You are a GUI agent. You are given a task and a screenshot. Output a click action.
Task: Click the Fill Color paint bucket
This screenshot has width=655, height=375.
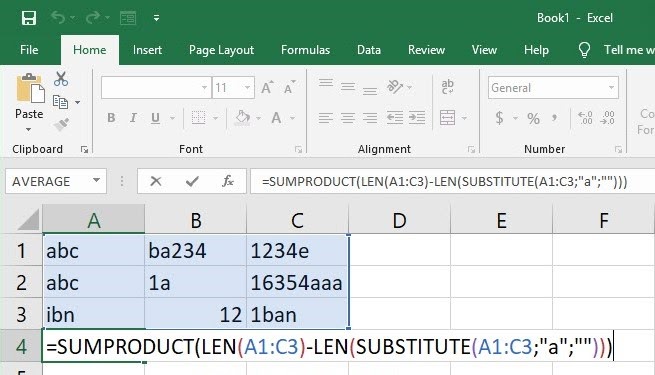pos(242,118)
